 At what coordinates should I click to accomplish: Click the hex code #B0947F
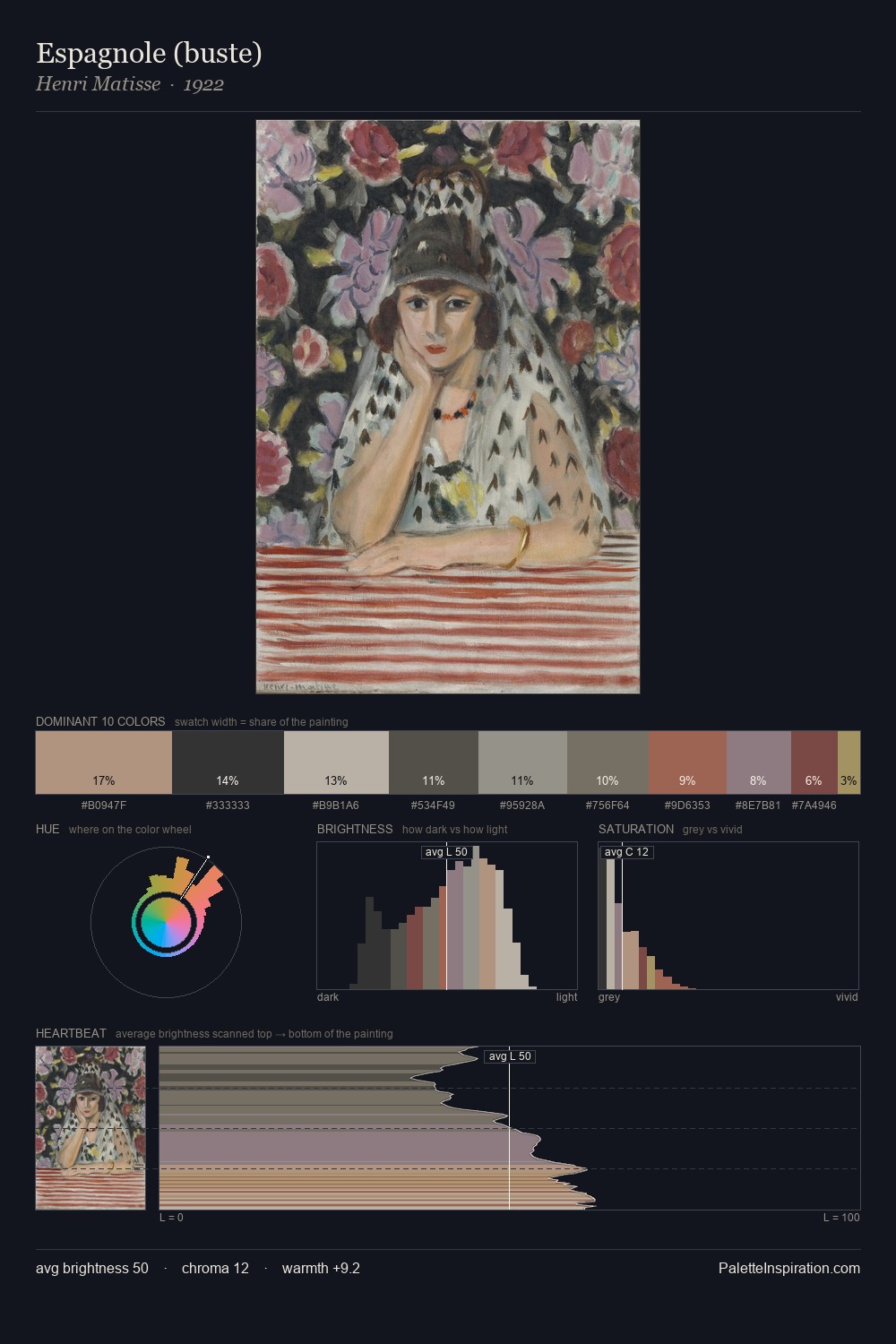[x=104, y=806]
